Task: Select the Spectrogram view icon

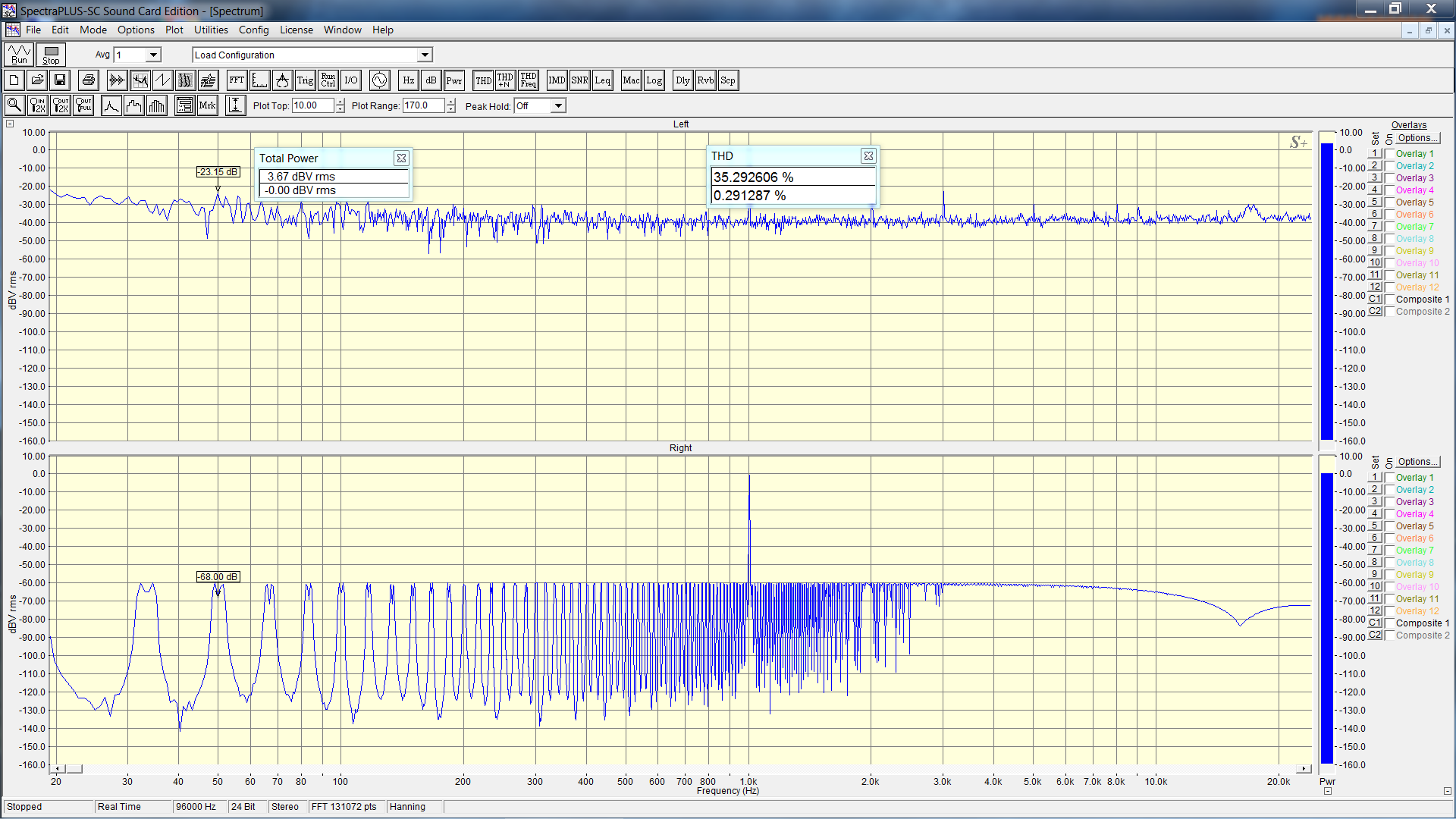Action: click(x=185, y=80)
